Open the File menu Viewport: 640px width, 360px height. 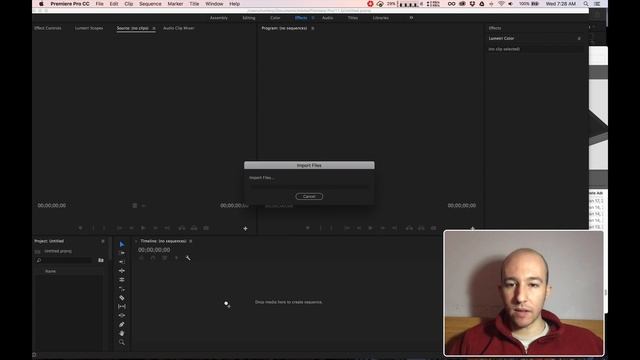(100, 4)
